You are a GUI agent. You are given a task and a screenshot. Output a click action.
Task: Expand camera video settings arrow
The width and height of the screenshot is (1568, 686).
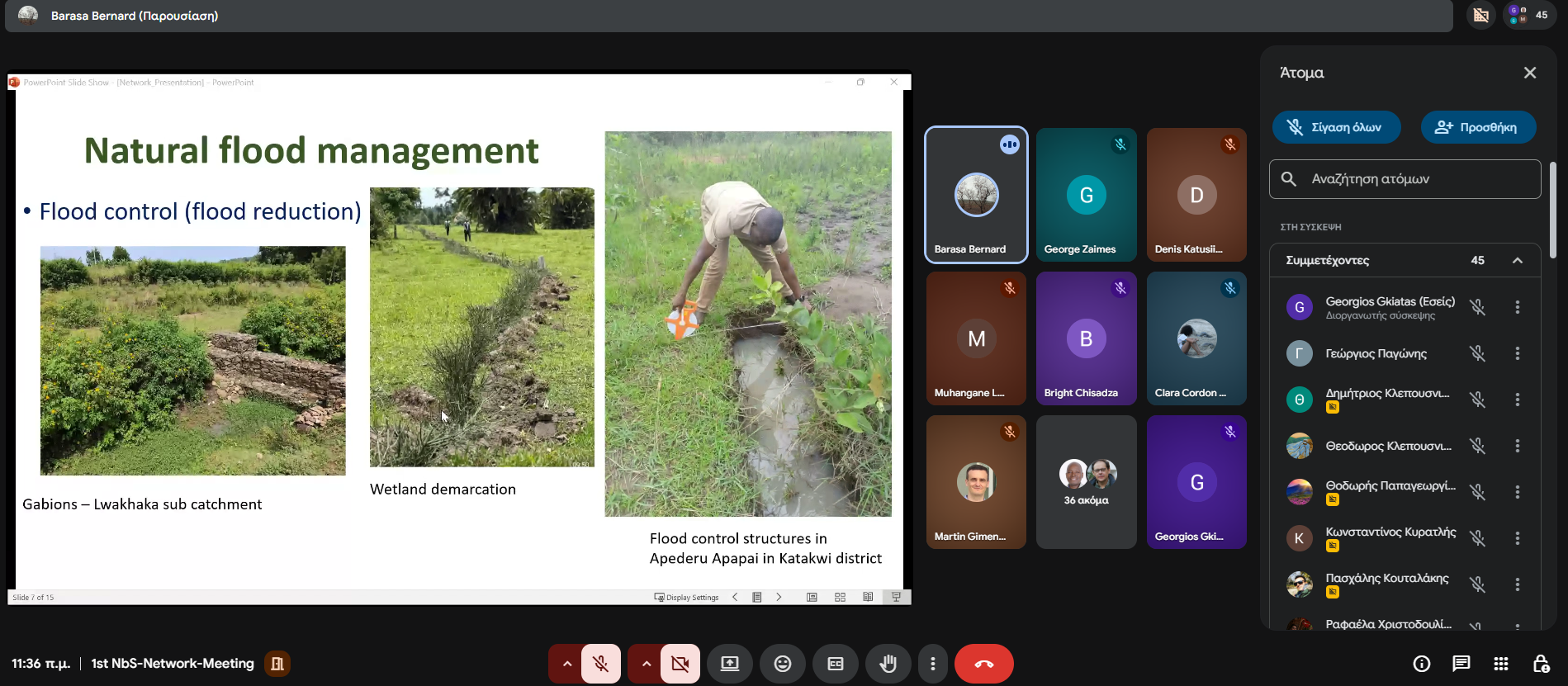pyautogui.click(x=646, y=664)
